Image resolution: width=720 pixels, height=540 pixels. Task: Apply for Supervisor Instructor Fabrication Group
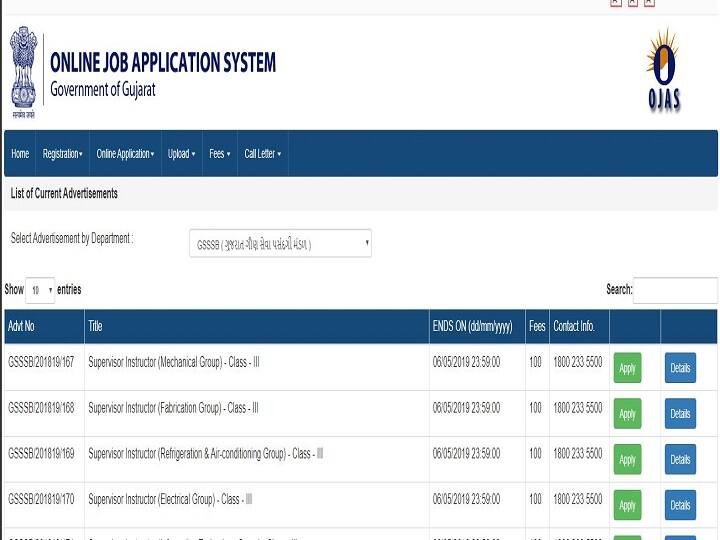click(x=627, y=414)
